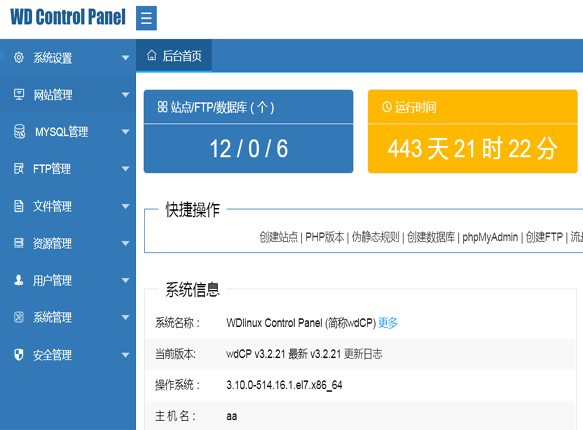The height and width of the screenshot is (430, 583).
Task: Click the monitor icon beside 网站管理
Action: click(19, 94)
